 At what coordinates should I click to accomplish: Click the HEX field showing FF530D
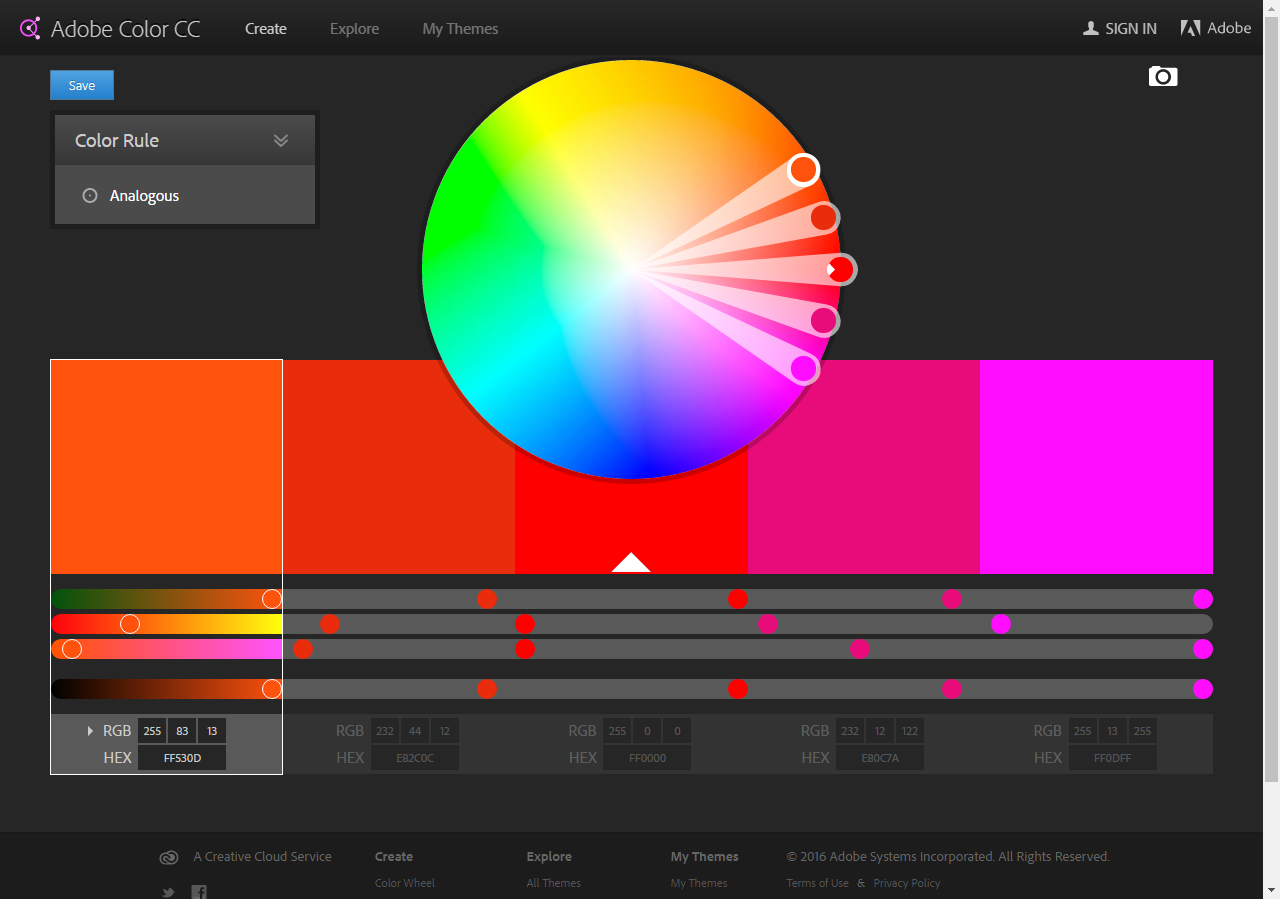pyautogui.click(x=182, y=758)
